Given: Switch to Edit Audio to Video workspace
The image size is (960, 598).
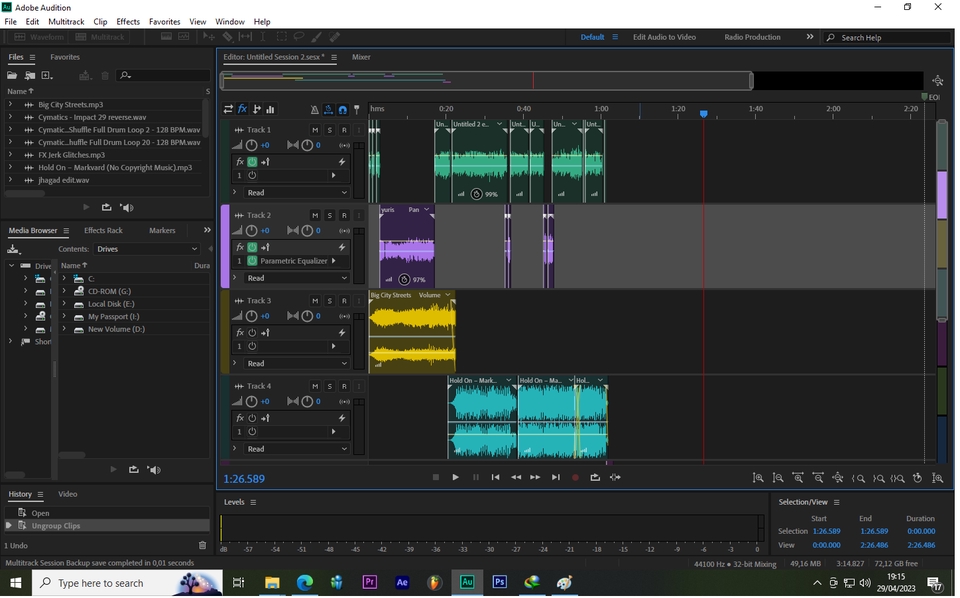Looking at the screenshot, I should point(664,37).
